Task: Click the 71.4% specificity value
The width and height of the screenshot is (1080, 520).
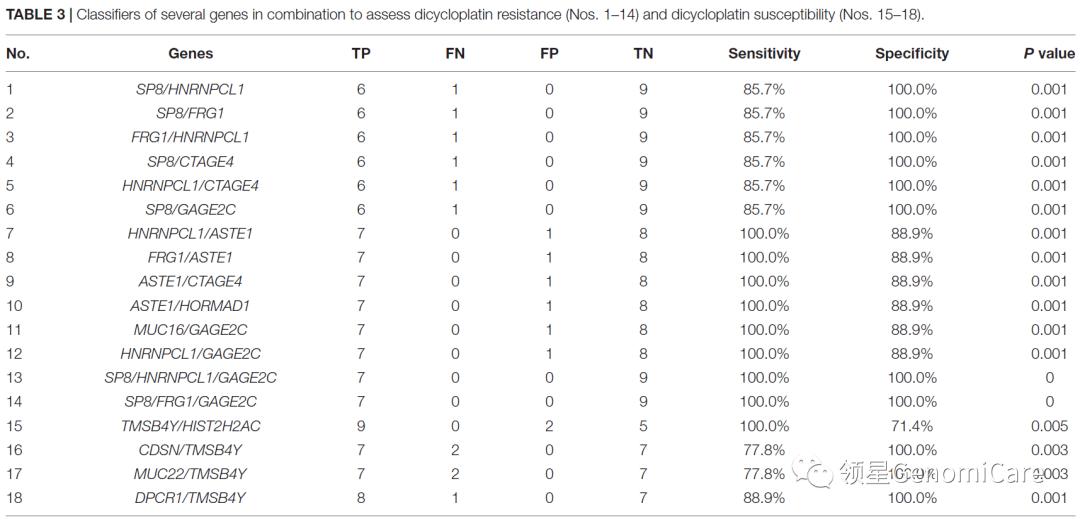Action: click(911, 425)
